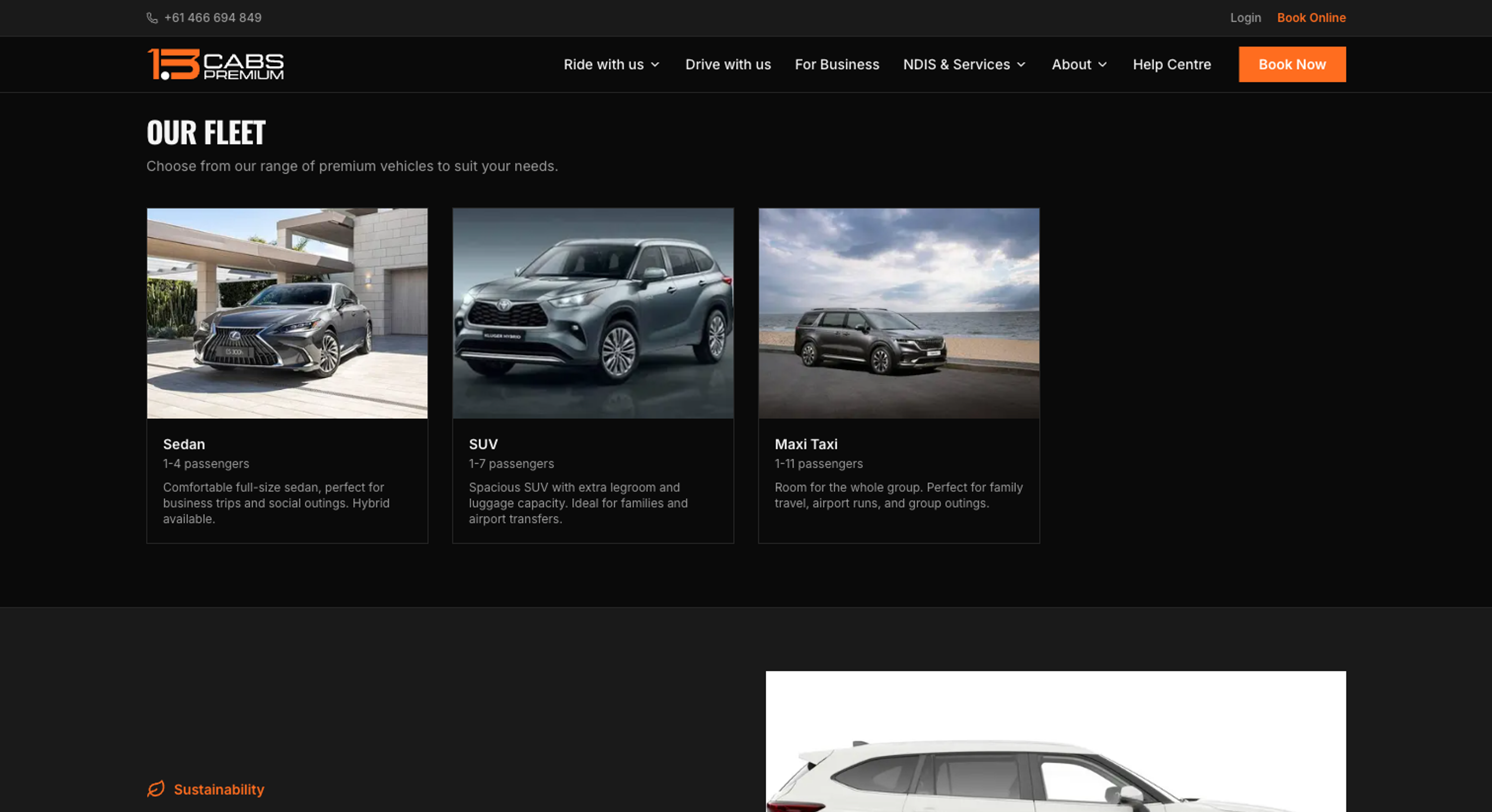Image resolution: width=1492 pixels, height=812 pixels.
Task: Open the About menu label
Action: click(x=1071, y=64)
